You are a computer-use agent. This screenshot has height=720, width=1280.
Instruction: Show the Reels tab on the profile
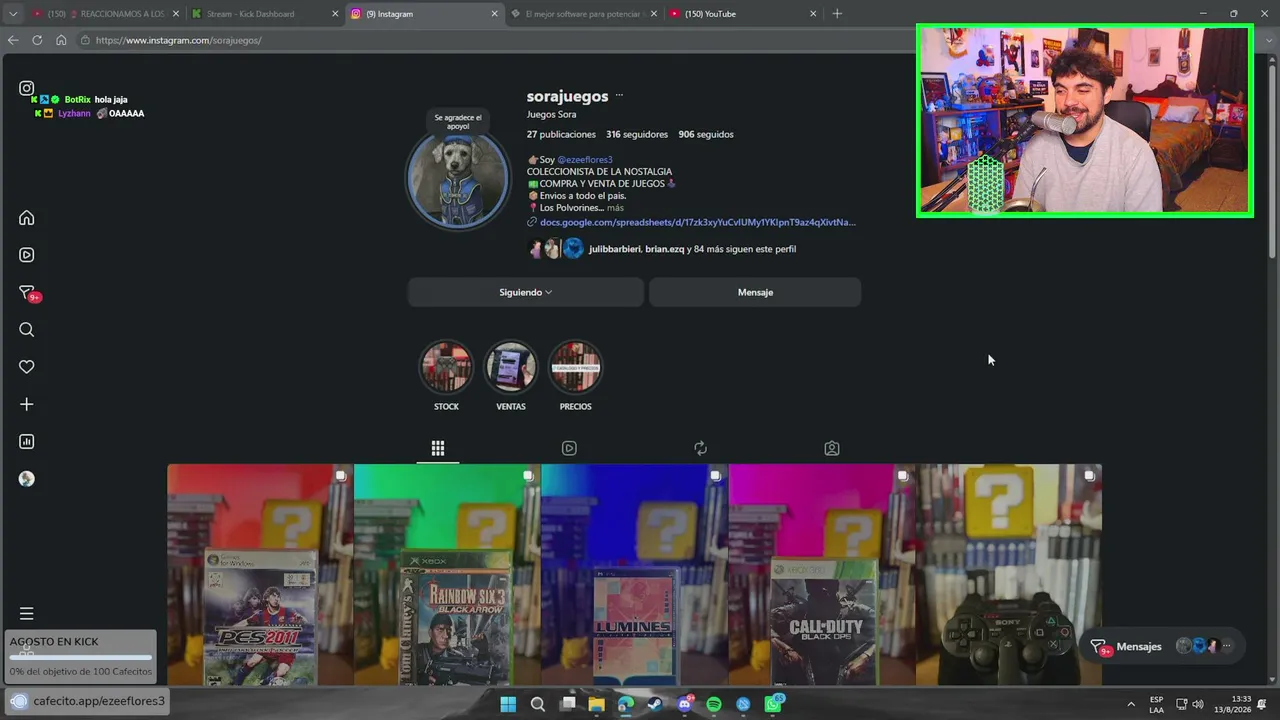569,448
